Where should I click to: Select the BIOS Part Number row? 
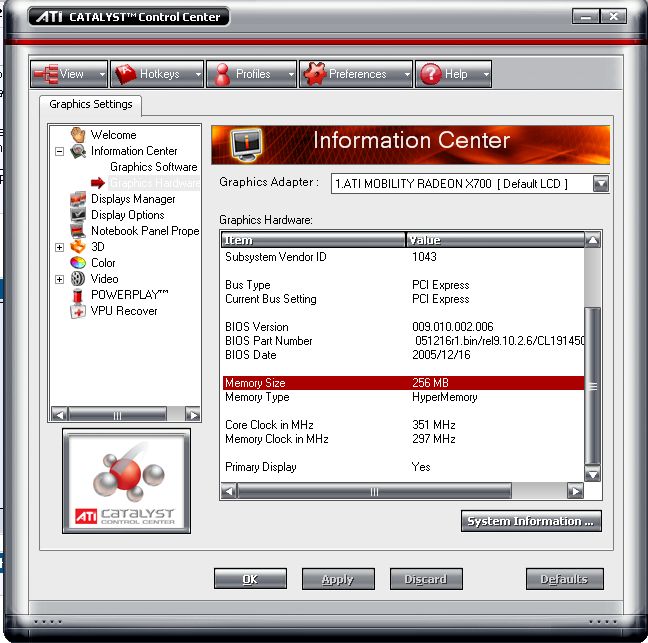(x=403, y=341)
